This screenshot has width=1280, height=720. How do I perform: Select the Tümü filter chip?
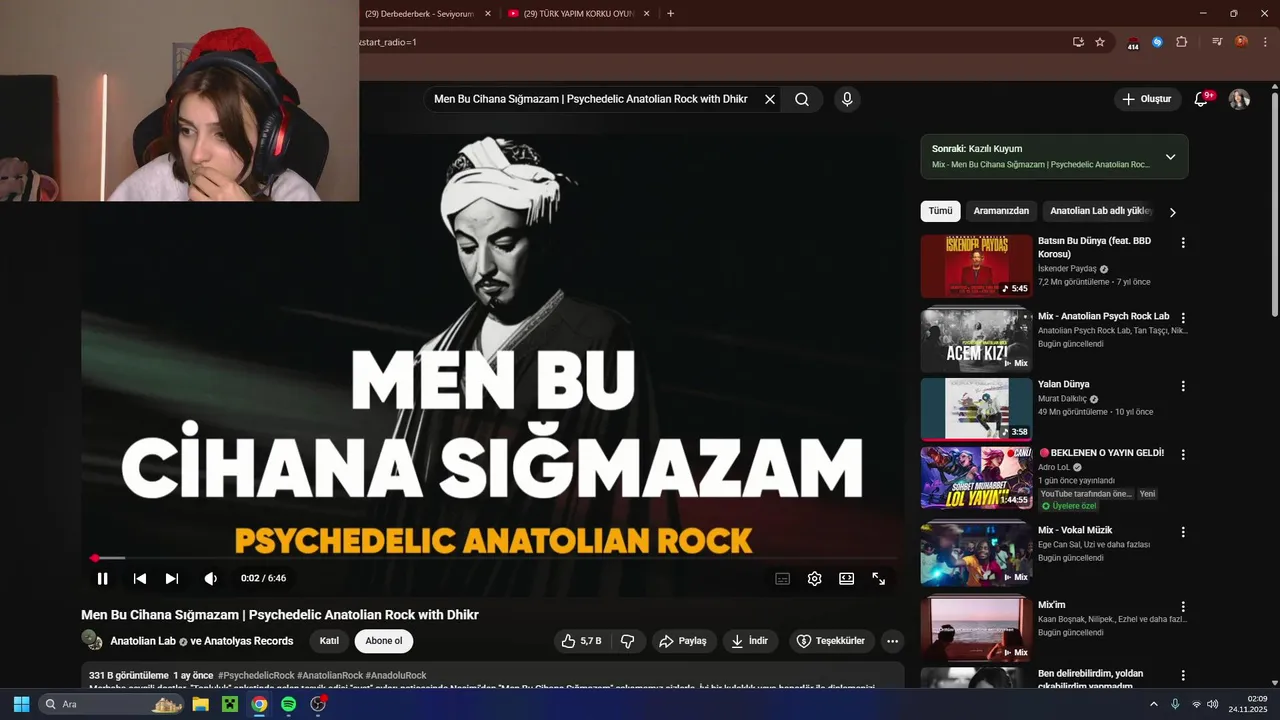click(x=940, y=211)
